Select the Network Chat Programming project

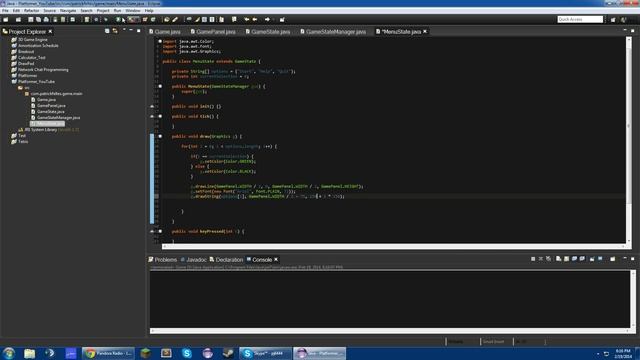(x=43, y=70)
